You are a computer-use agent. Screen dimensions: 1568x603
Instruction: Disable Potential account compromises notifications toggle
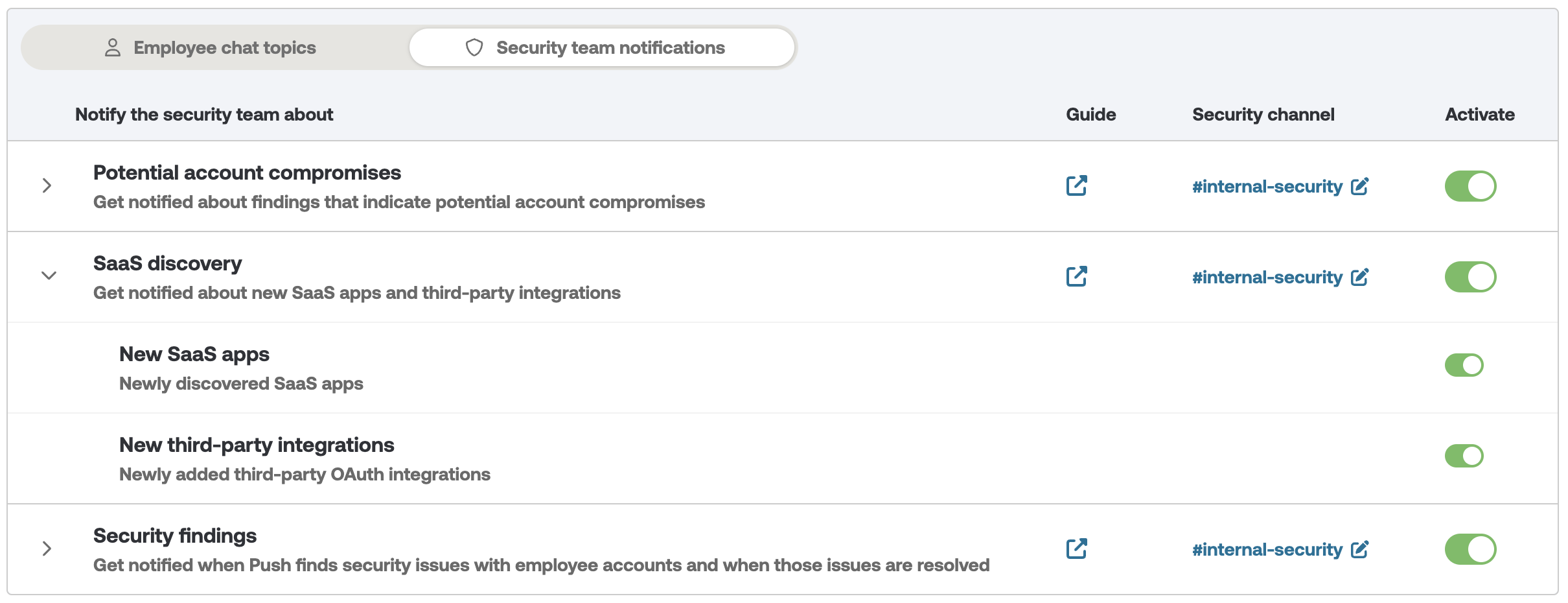(1470, 186)
